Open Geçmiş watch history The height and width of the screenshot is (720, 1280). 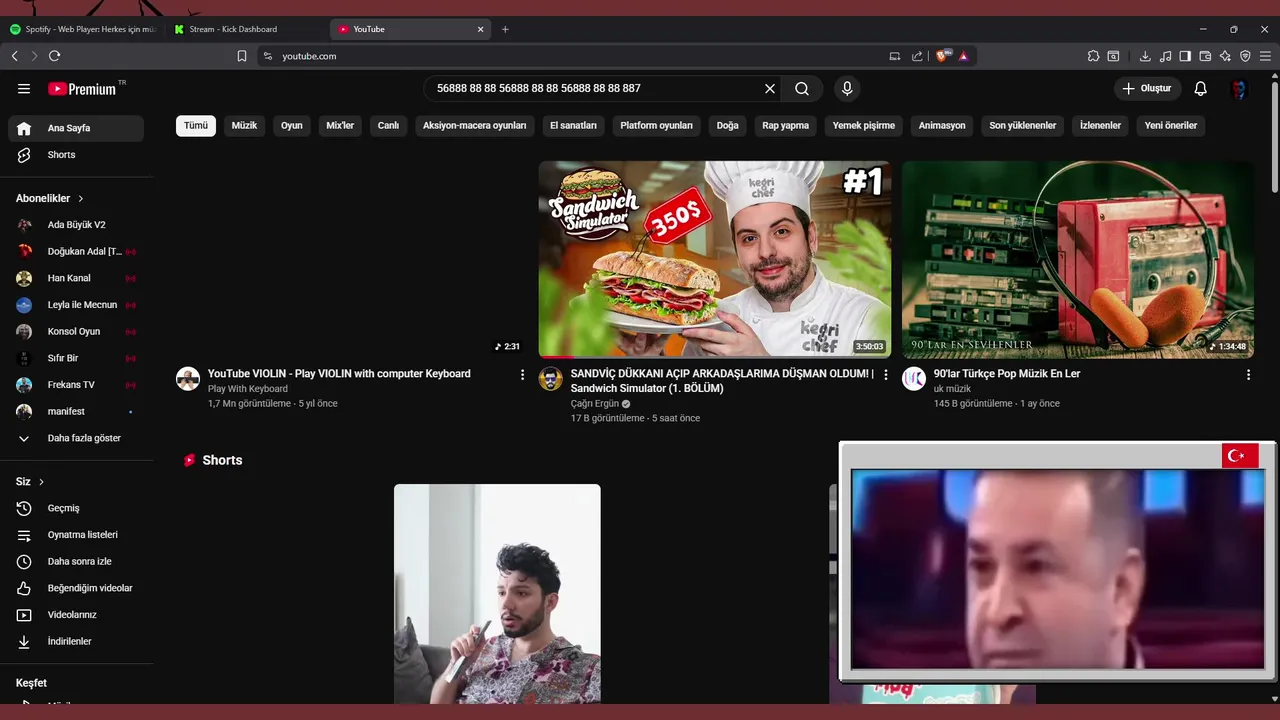pos(76,508)
